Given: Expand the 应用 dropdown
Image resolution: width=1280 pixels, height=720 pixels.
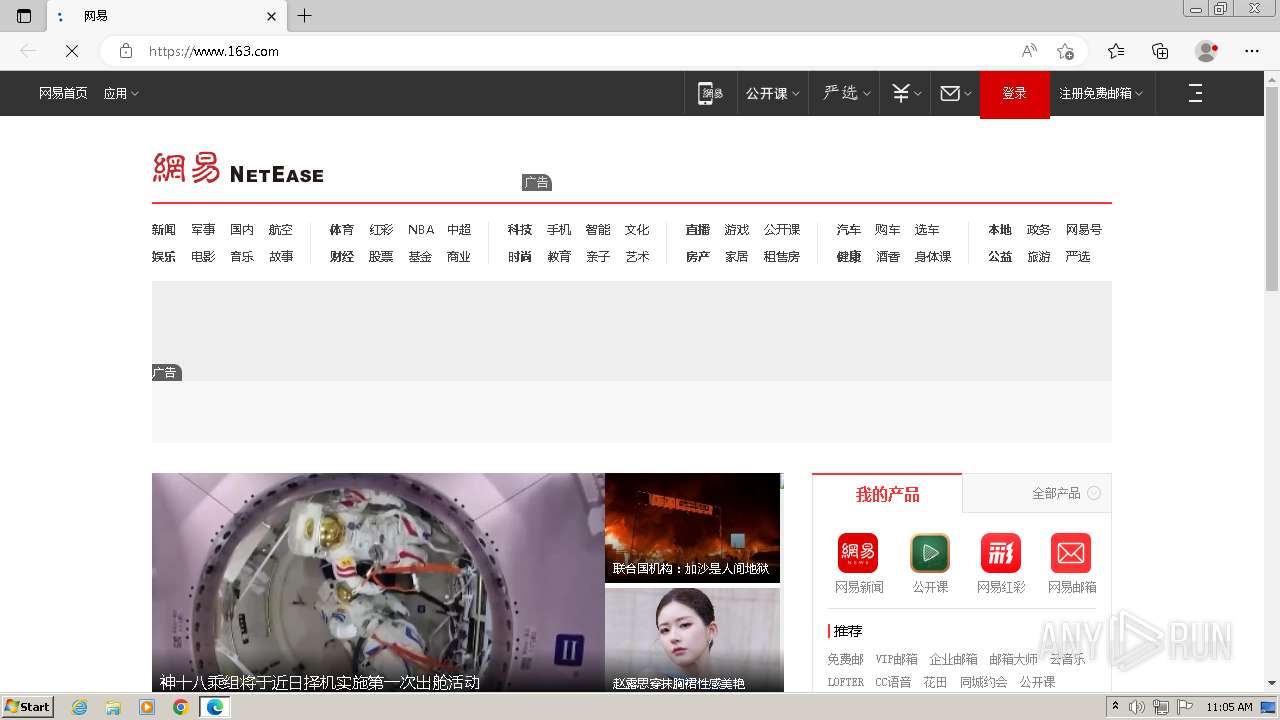Looking at the screenshot, I should pos(121,93).
